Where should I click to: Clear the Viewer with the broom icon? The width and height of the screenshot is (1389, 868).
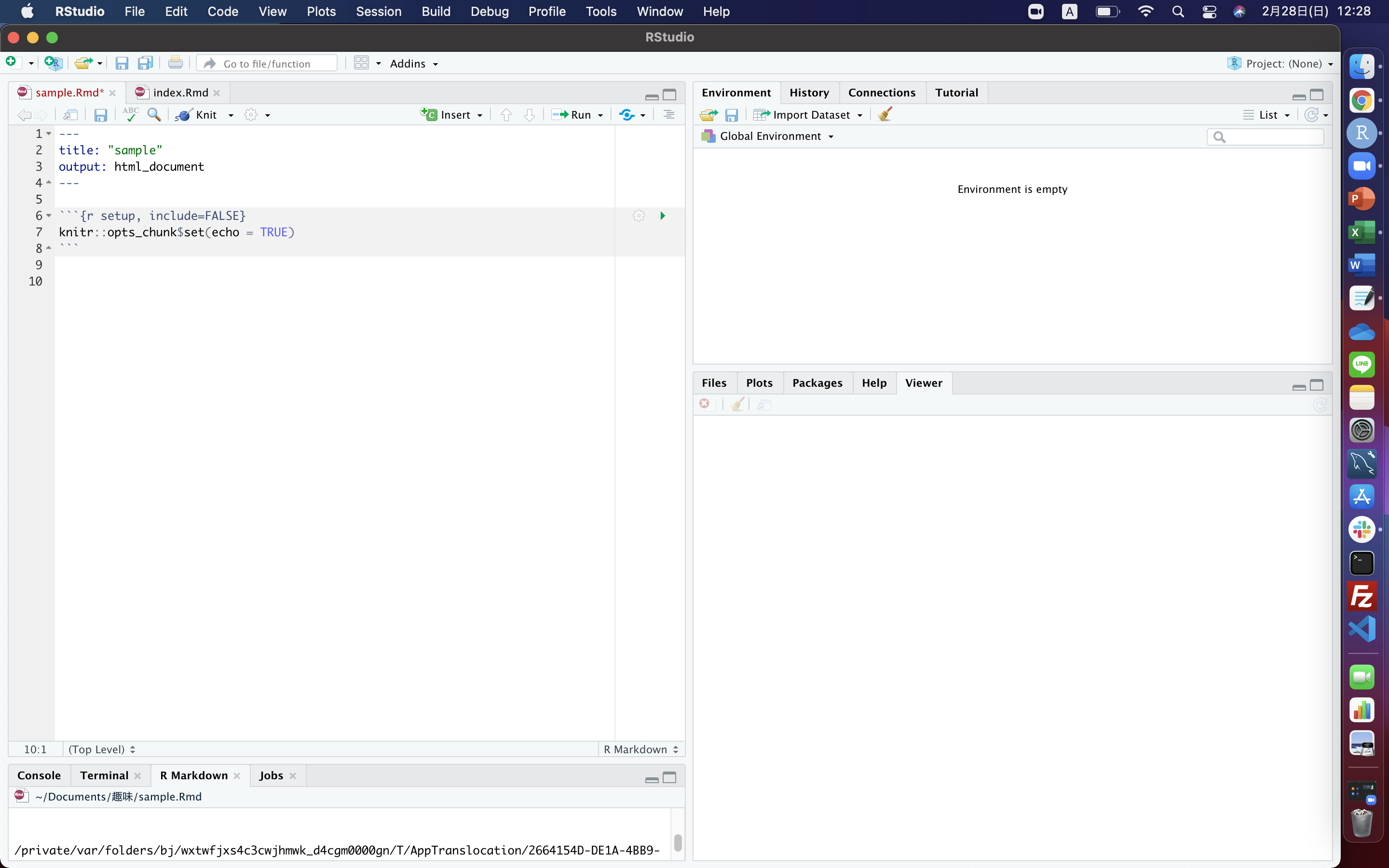pyautogui.click(x=737, y=404)
